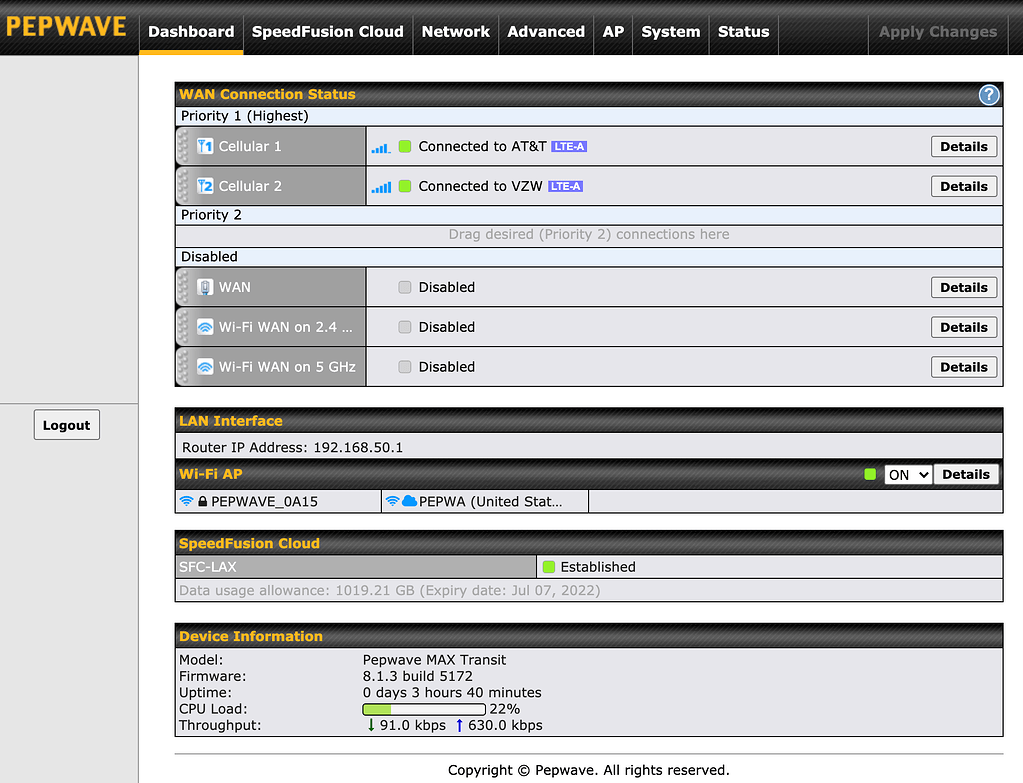Open the Advanced tab

(545, 31)
